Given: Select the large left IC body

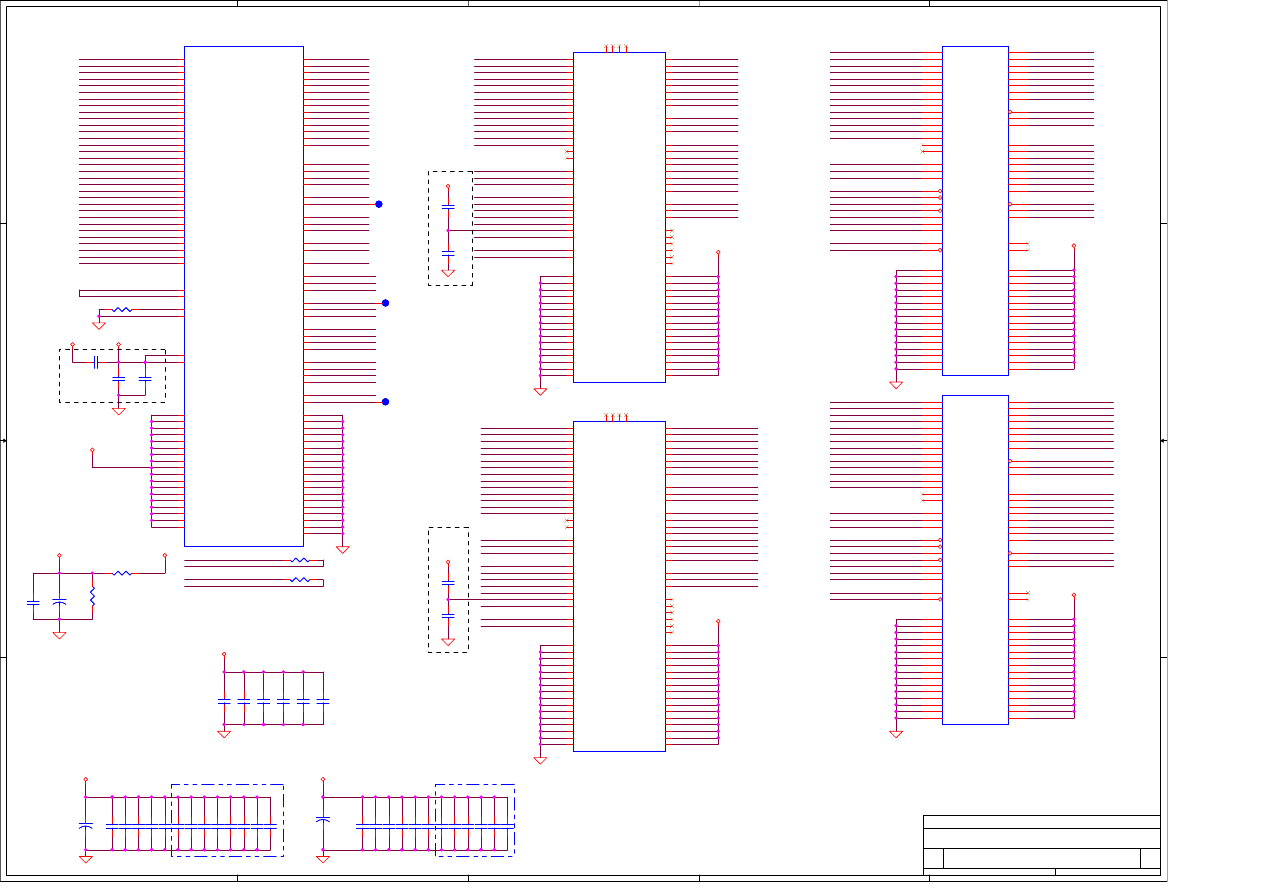Looking at the screenshot, I should tap(244, 296).
